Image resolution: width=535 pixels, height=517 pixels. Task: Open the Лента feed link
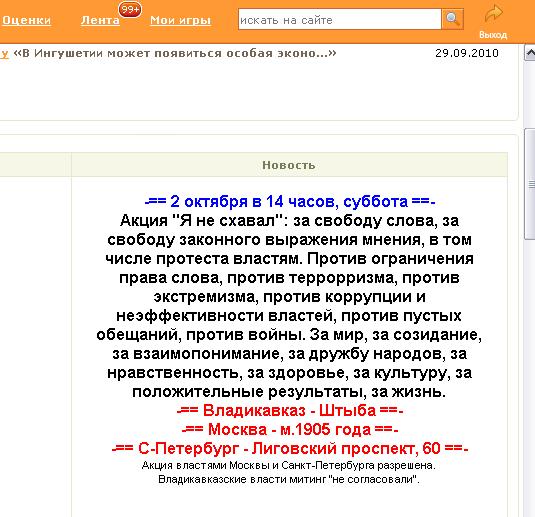(x=100, y=20)
